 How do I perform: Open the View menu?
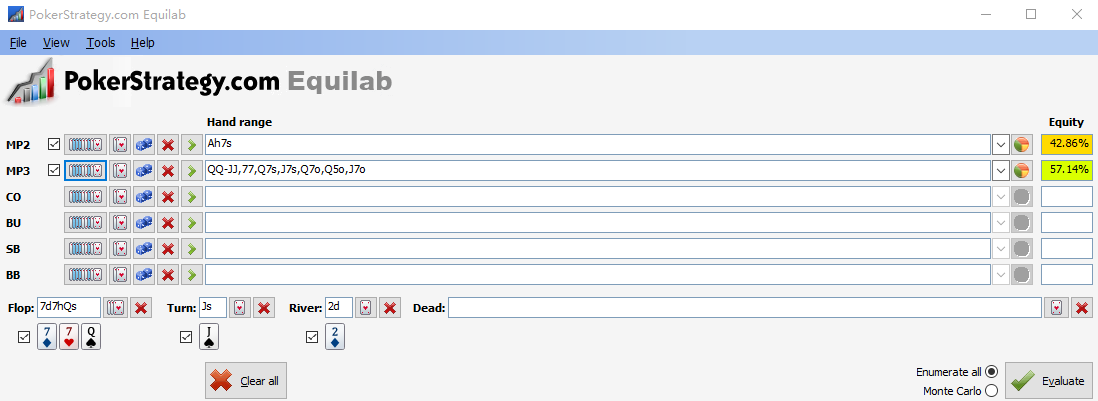(56, 43)
